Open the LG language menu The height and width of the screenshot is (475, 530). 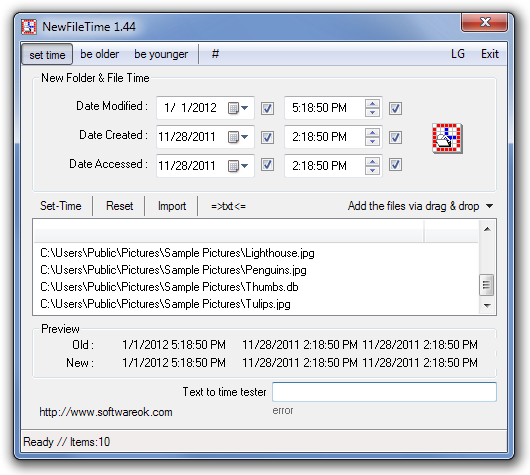tap(458, 54)
